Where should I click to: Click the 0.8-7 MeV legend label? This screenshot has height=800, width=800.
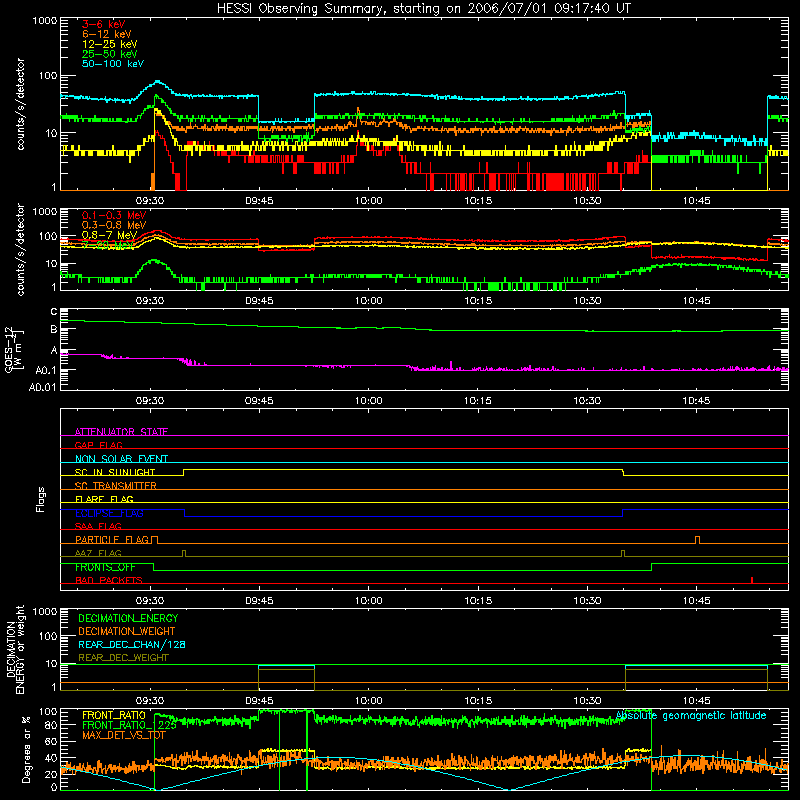(109, 235)
